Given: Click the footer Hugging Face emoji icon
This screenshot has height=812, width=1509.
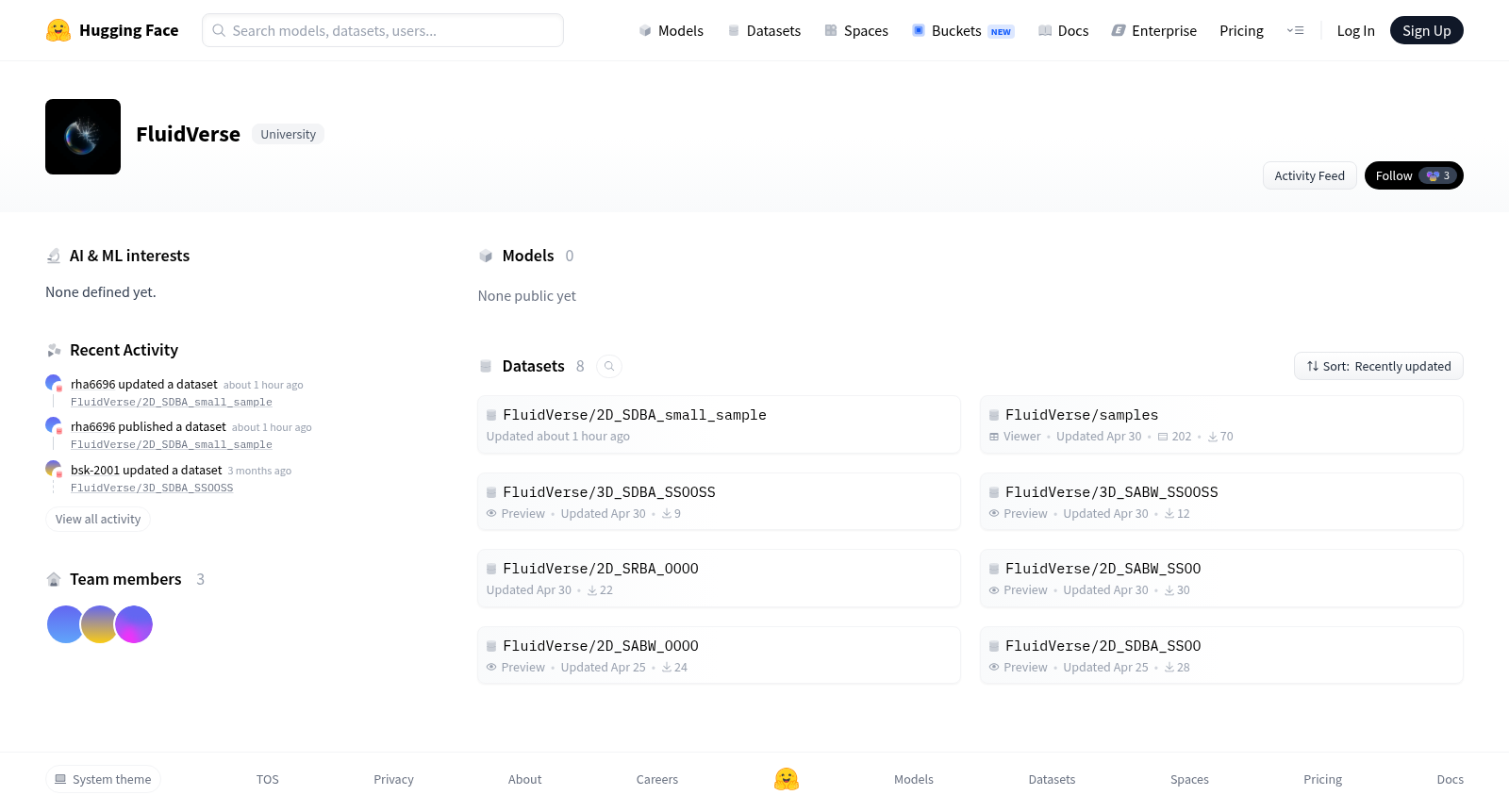Looking at the screenshot, I should [787, 779].
